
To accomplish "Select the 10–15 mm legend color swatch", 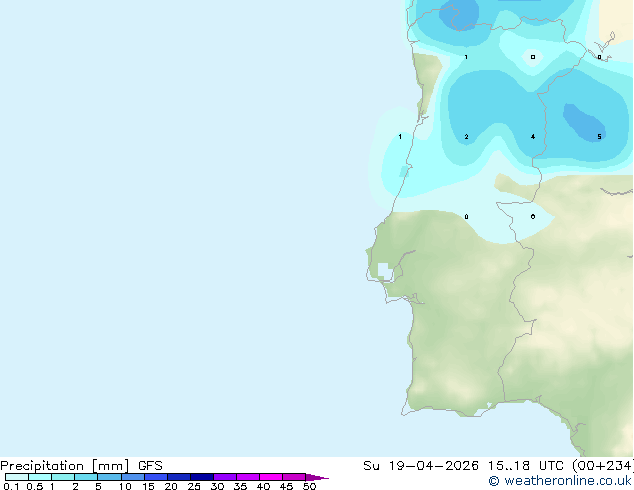I will click(x=133, y=477).
